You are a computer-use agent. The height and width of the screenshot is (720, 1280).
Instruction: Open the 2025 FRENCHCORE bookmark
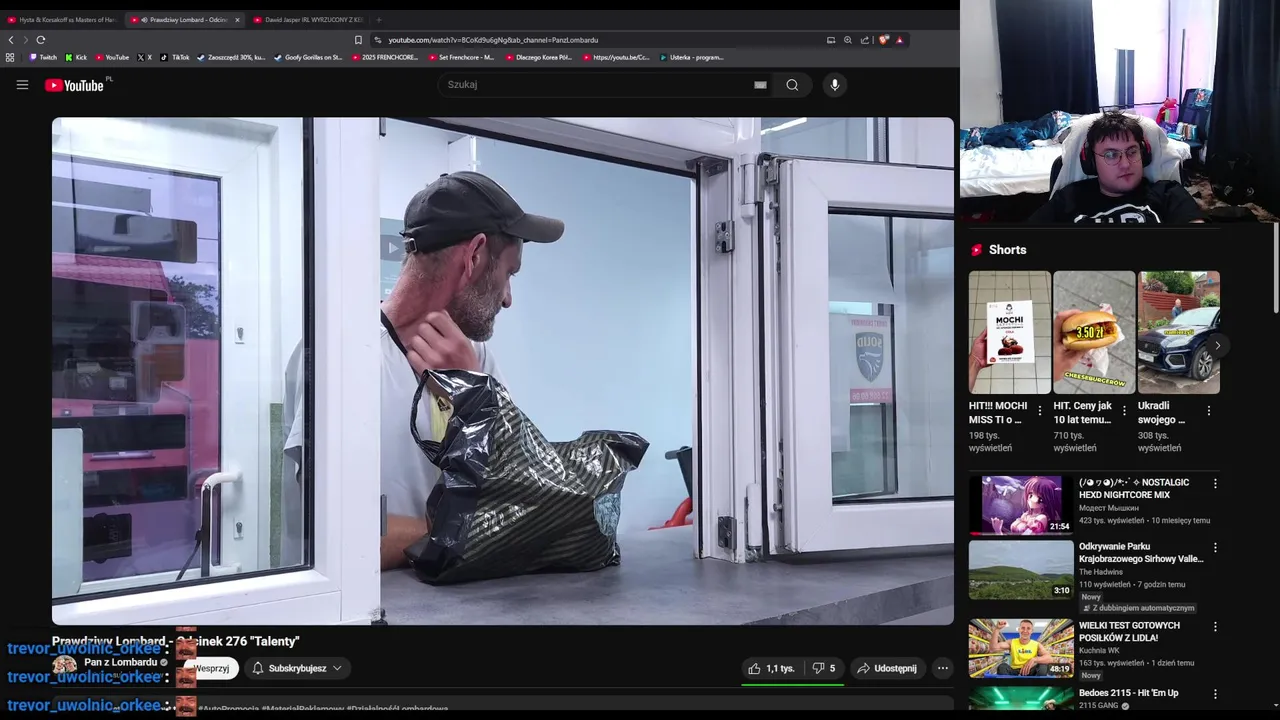coord(384,57)
